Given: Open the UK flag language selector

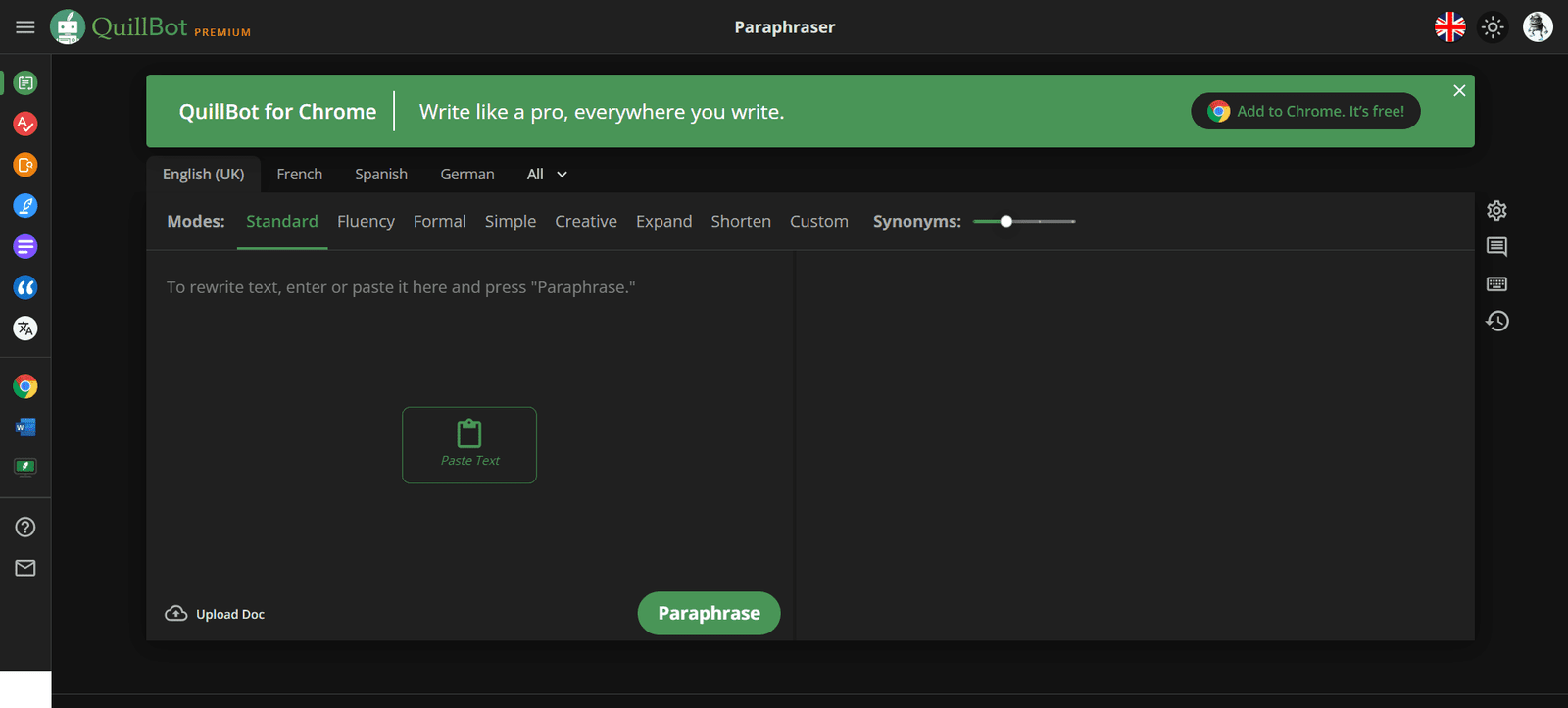Looking at the screenshot, I should click(1449, 27).
